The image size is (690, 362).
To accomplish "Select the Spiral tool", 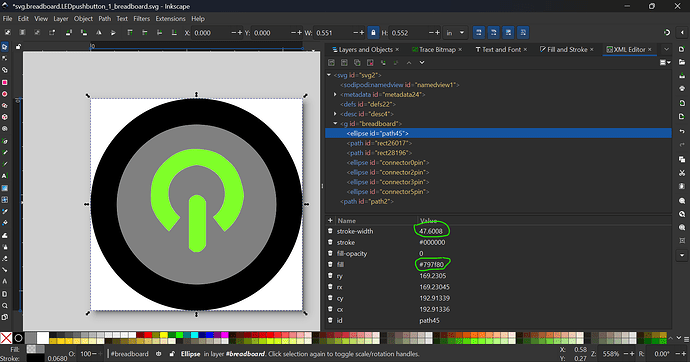I will pyautogui.click(x=5, y=129).
